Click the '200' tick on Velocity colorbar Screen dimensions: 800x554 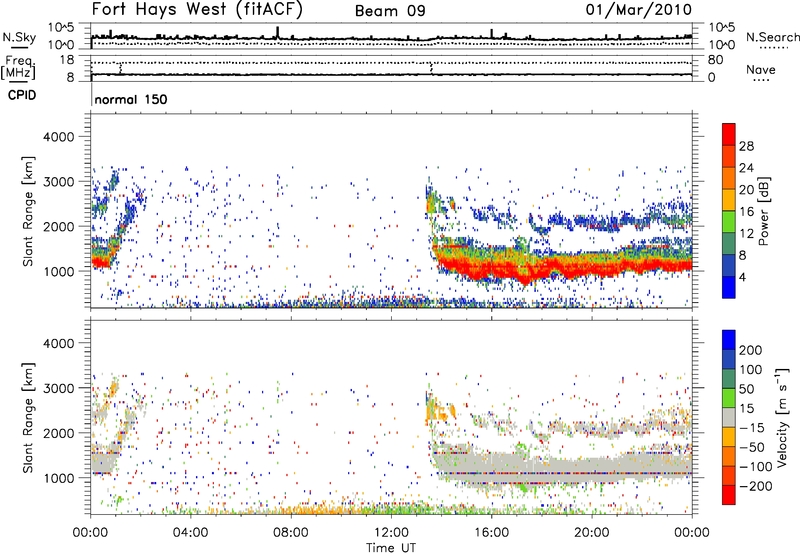click(751, 350)
